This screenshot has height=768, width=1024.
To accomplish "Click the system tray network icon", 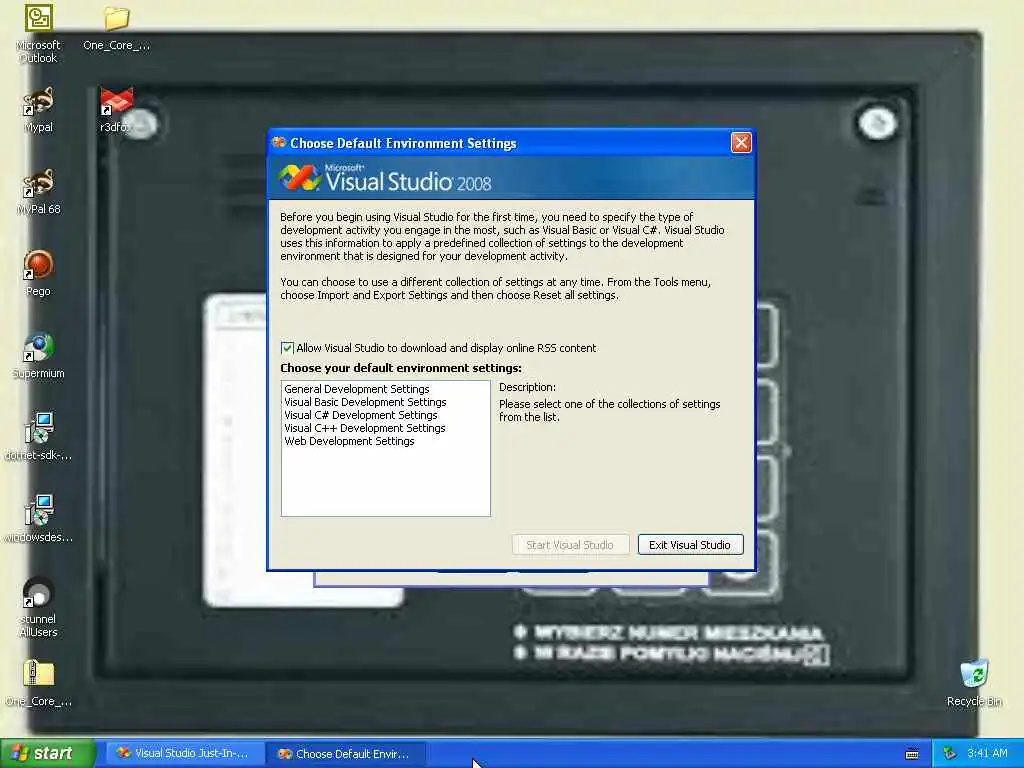I will coord(950,754).
